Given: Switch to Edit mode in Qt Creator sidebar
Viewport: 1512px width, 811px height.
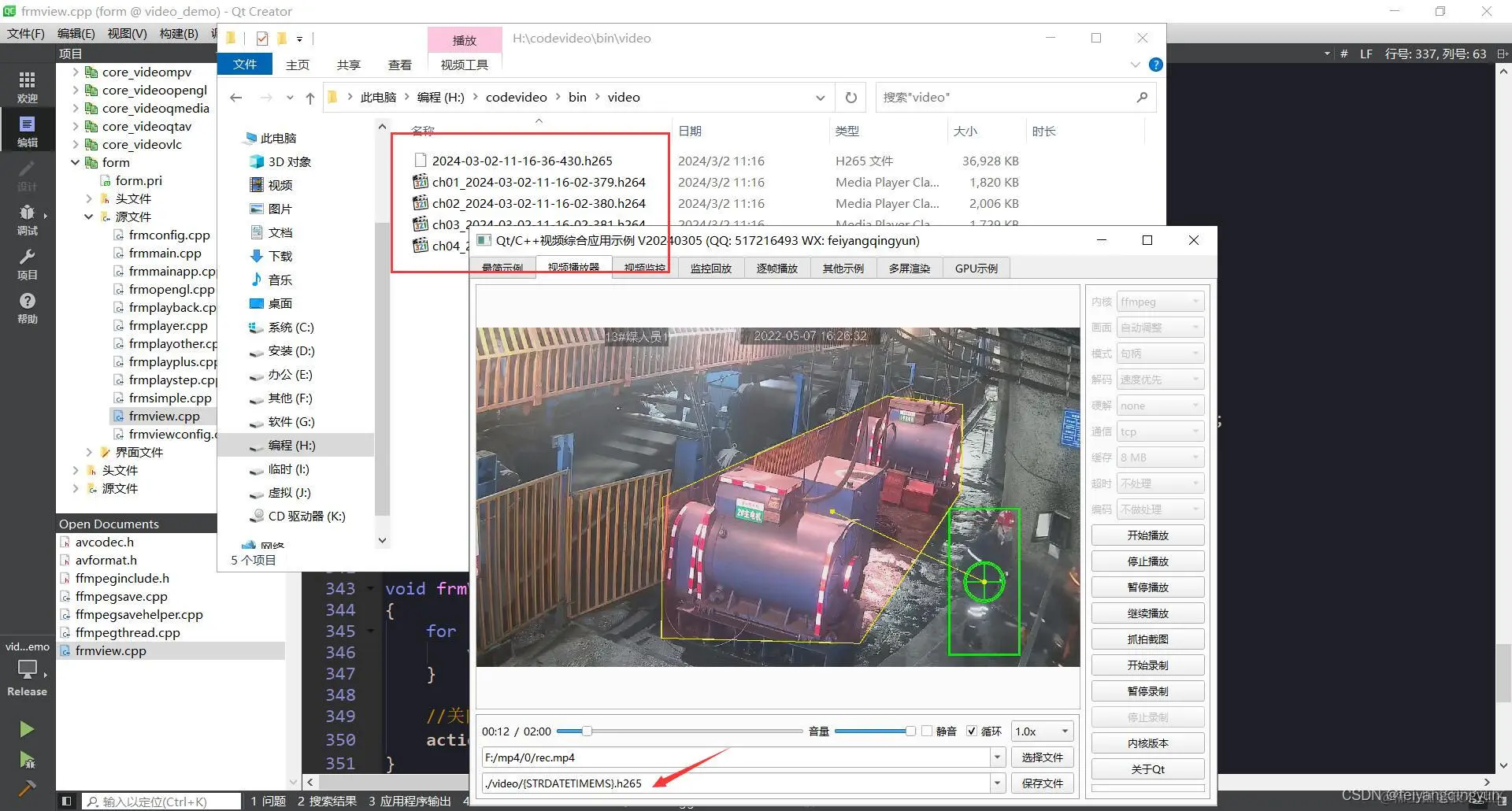Looking at the screenshot, I should [27, 130].
